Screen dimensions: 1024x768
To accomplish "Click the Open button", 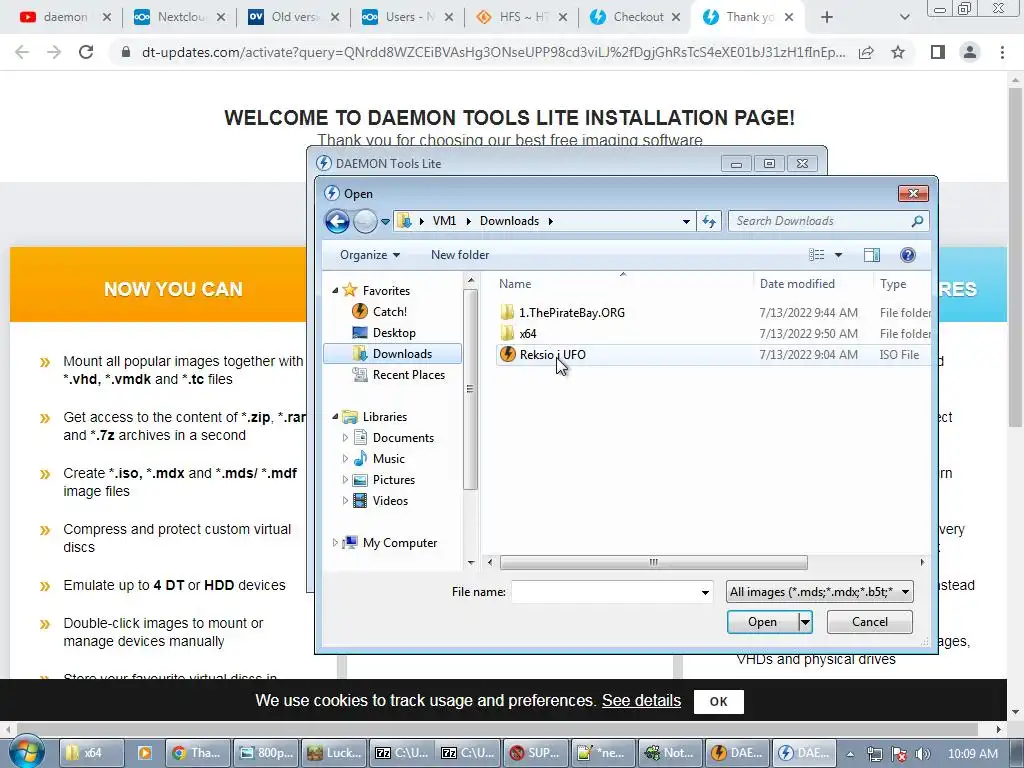I will 762,622.
